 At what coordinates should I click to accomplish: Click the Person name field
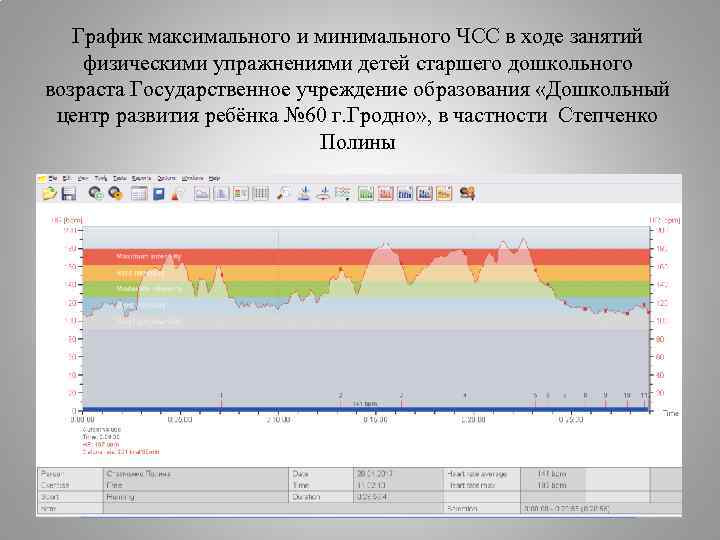(196, 474)
